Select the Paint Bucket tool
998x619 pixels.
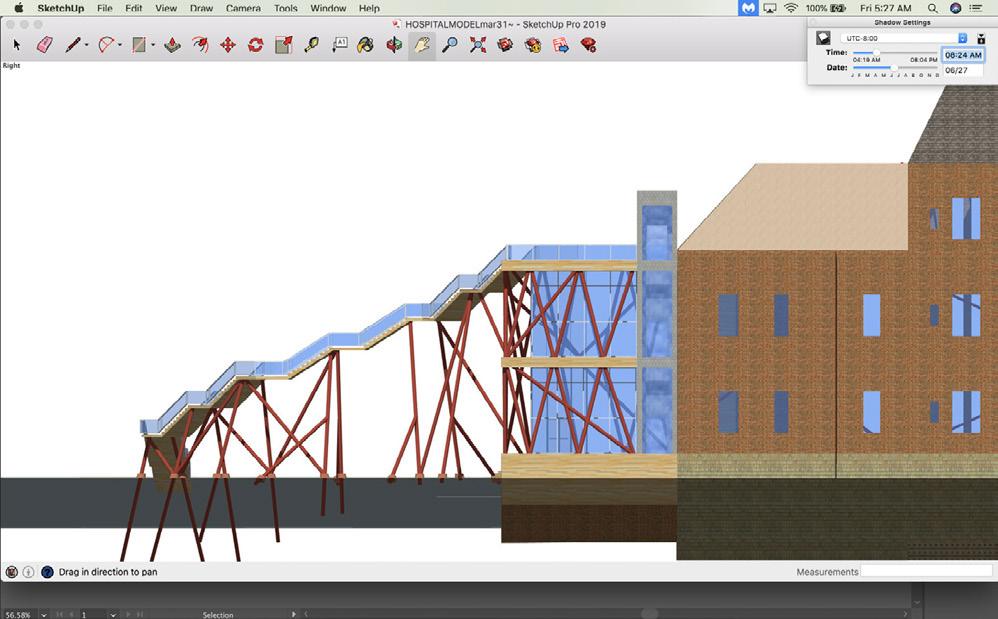[x=367, y=45]
